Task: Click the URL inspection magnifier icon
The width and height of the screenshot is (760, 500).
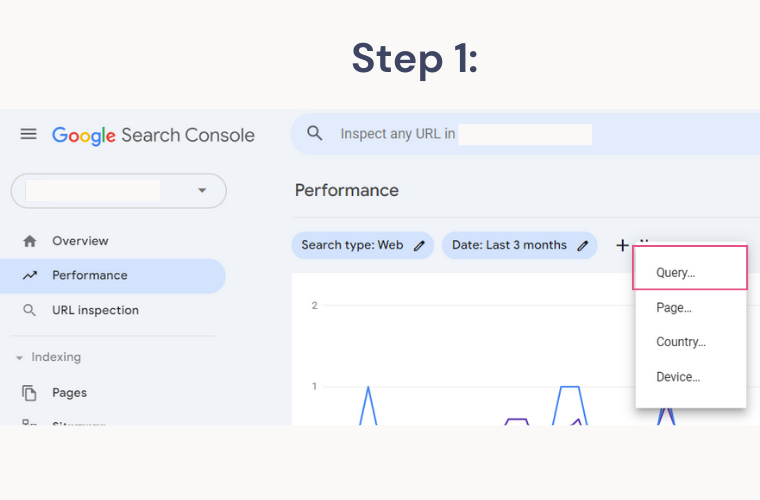Action: click(x=30, y=311)
